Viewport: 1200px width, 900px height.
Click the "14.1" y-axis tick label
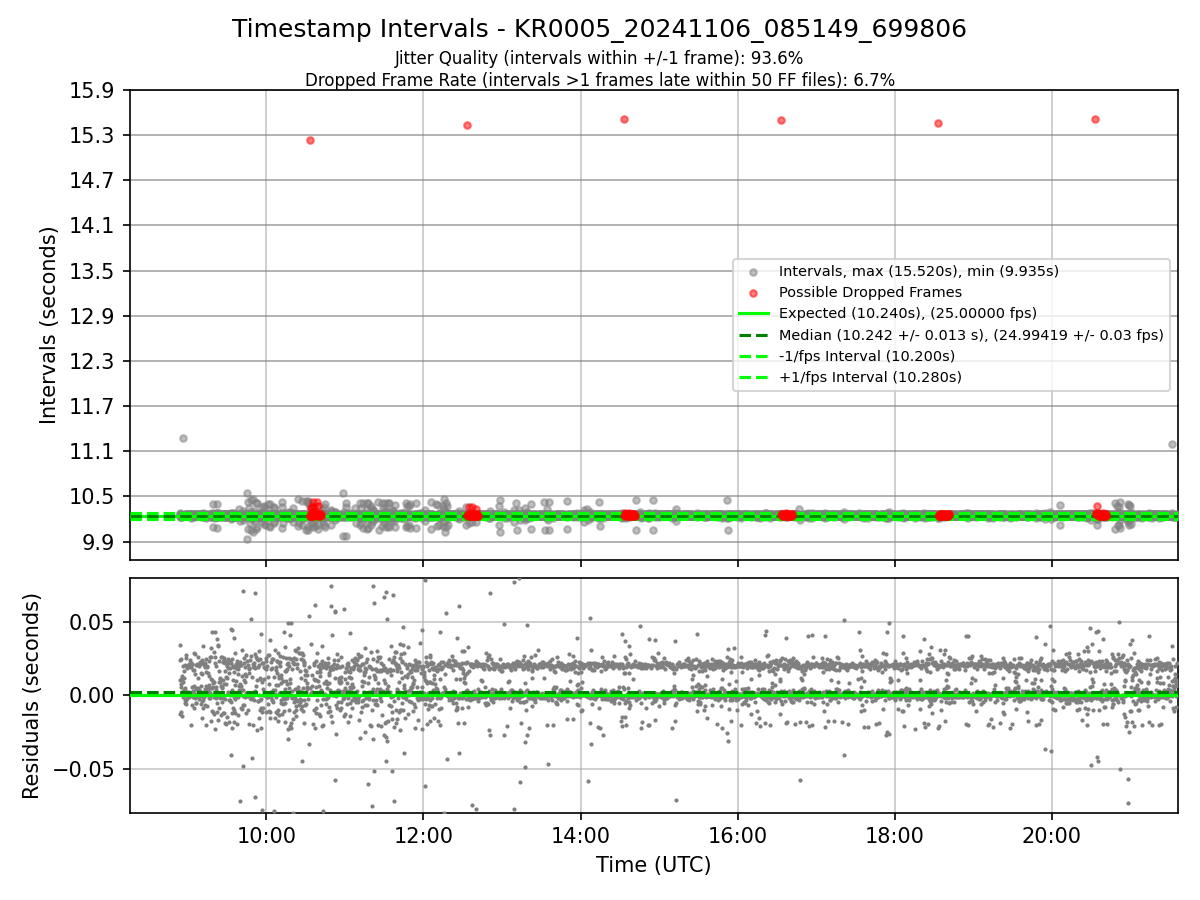[x=92, y=225]
